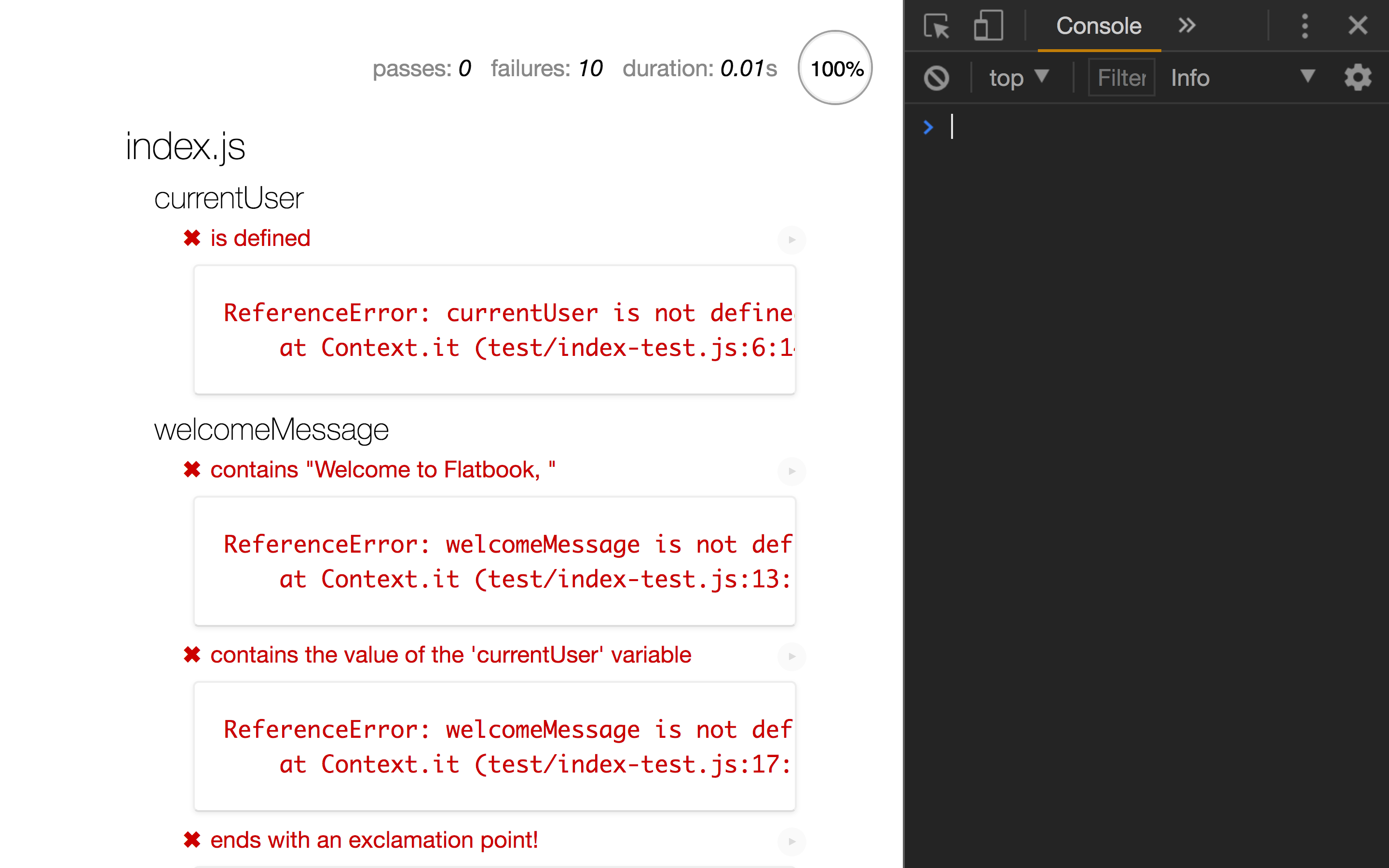Viewport: 1389px width, 868px height.
Task: Click the no-entry stop icon in console
Action: pyautogui.click(x=936, y=77)
